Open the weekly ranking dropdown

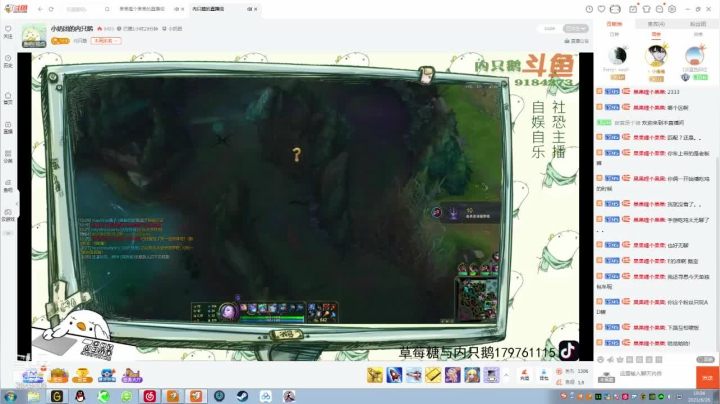point(106,41)
